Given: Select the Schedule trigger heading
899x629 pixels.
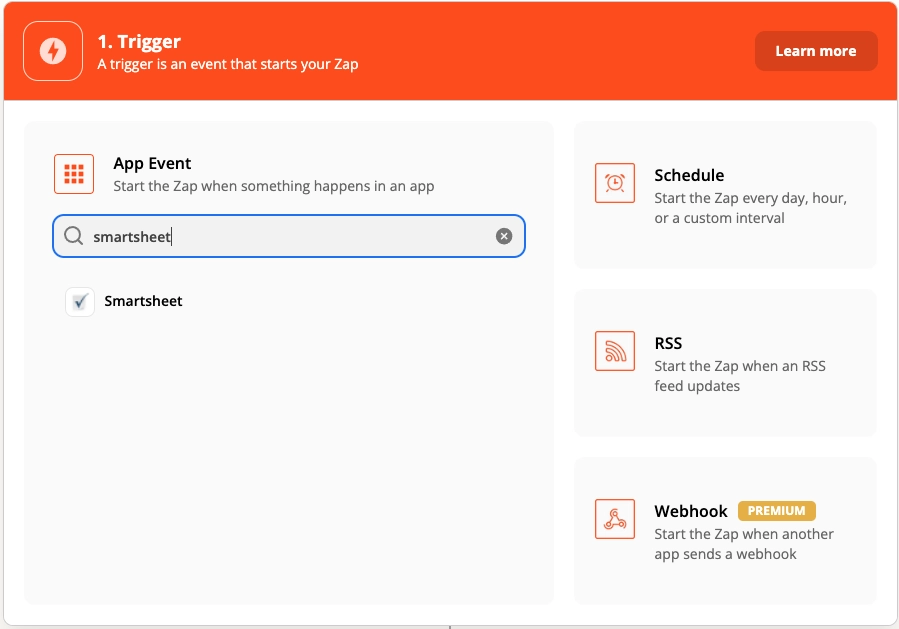Looking at the screenshot, I should tap(689, 175).
